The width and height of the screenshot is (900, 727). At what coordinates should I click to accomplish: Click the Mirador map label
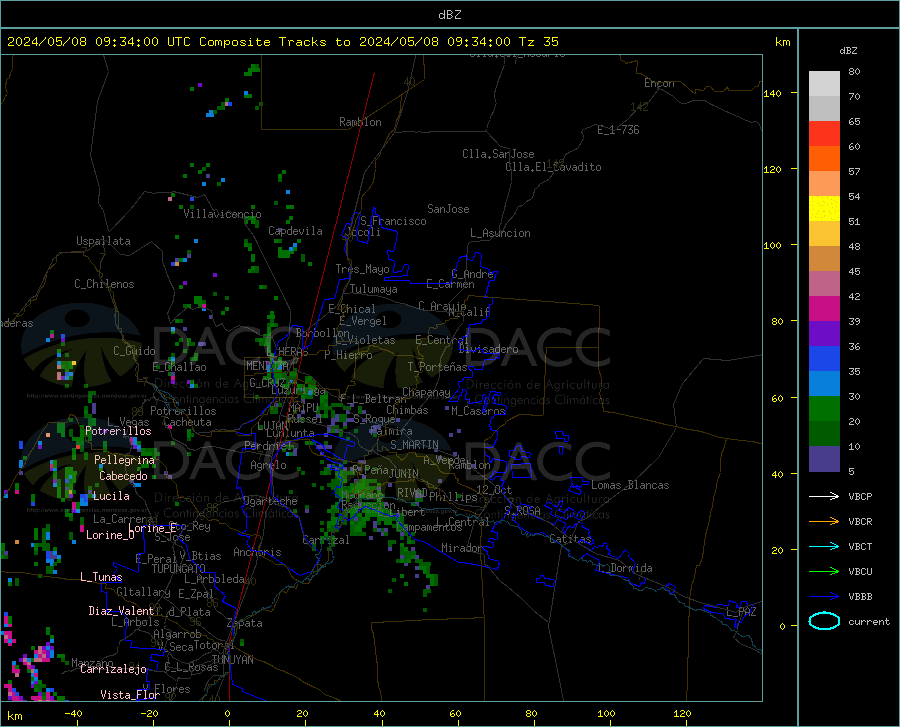point(462,549)
